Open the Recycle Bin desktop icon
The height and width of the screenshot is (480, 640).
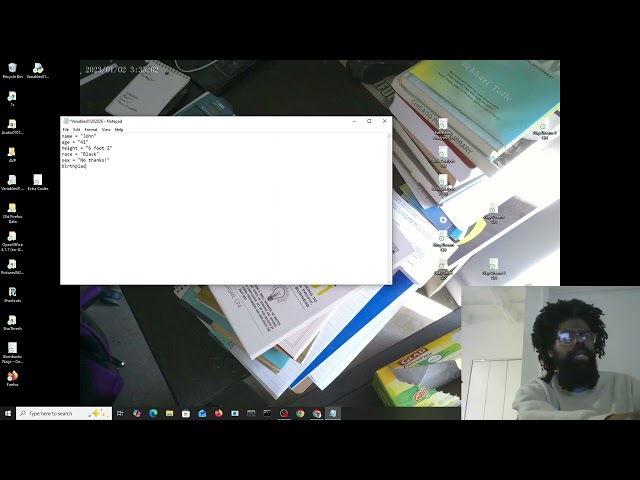tap(12, 70)
